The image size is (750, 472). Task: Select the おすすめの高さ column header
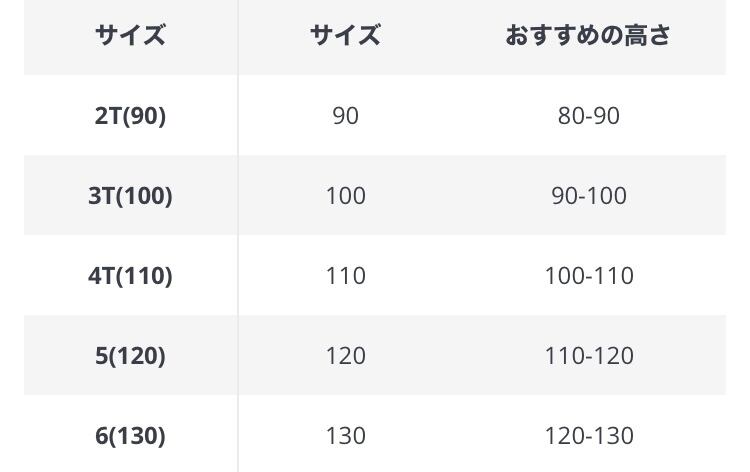[x=588, y=36]
